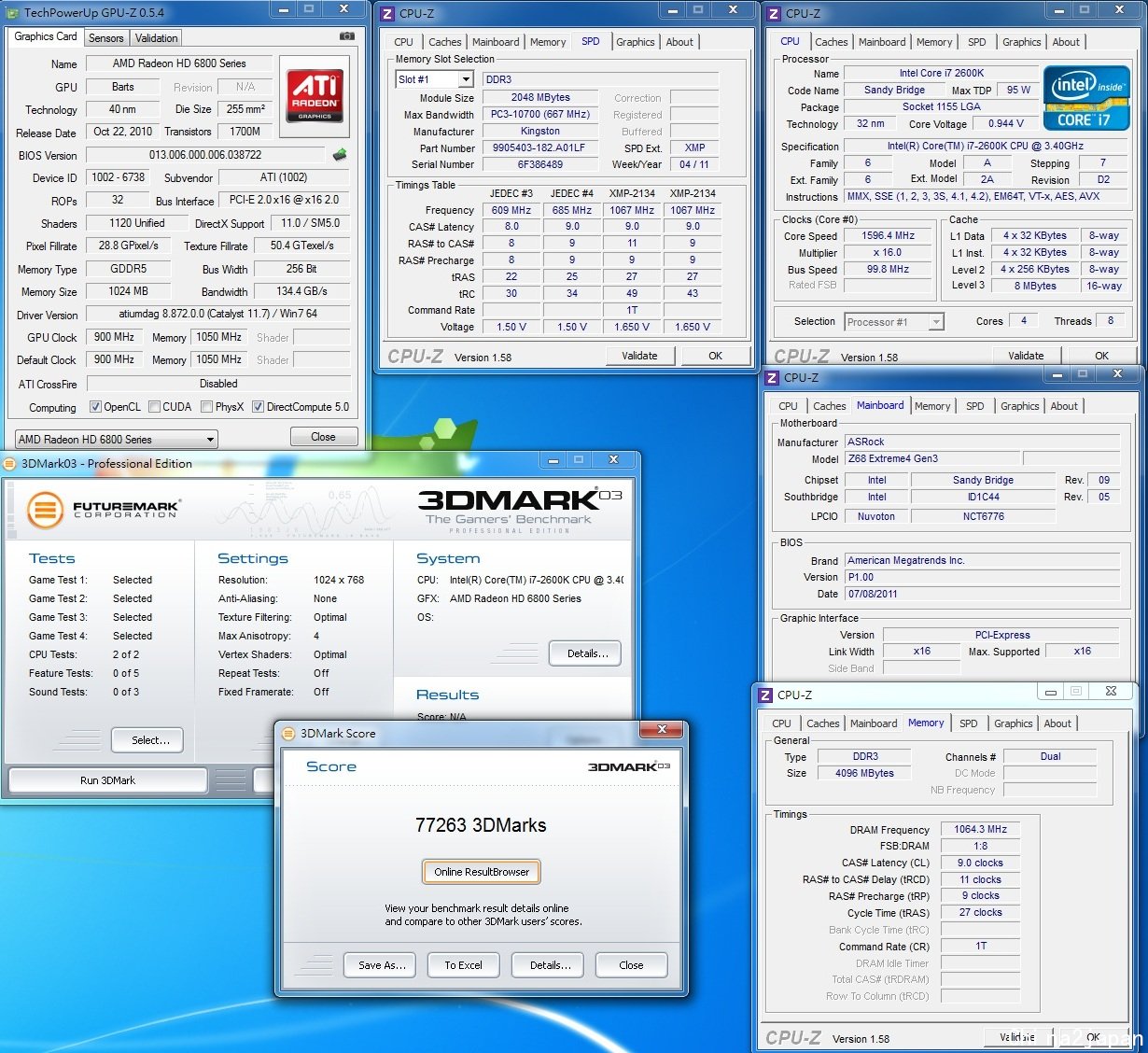Click the title icon of CPU-Z Memory window
Screen dimensions: 1148x1053
click(x=765, y=695)
